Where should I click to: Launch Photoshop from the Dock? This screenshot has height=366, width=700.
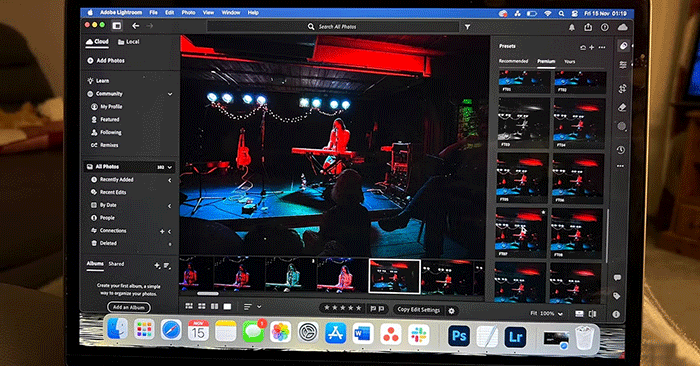coord(459,336)
